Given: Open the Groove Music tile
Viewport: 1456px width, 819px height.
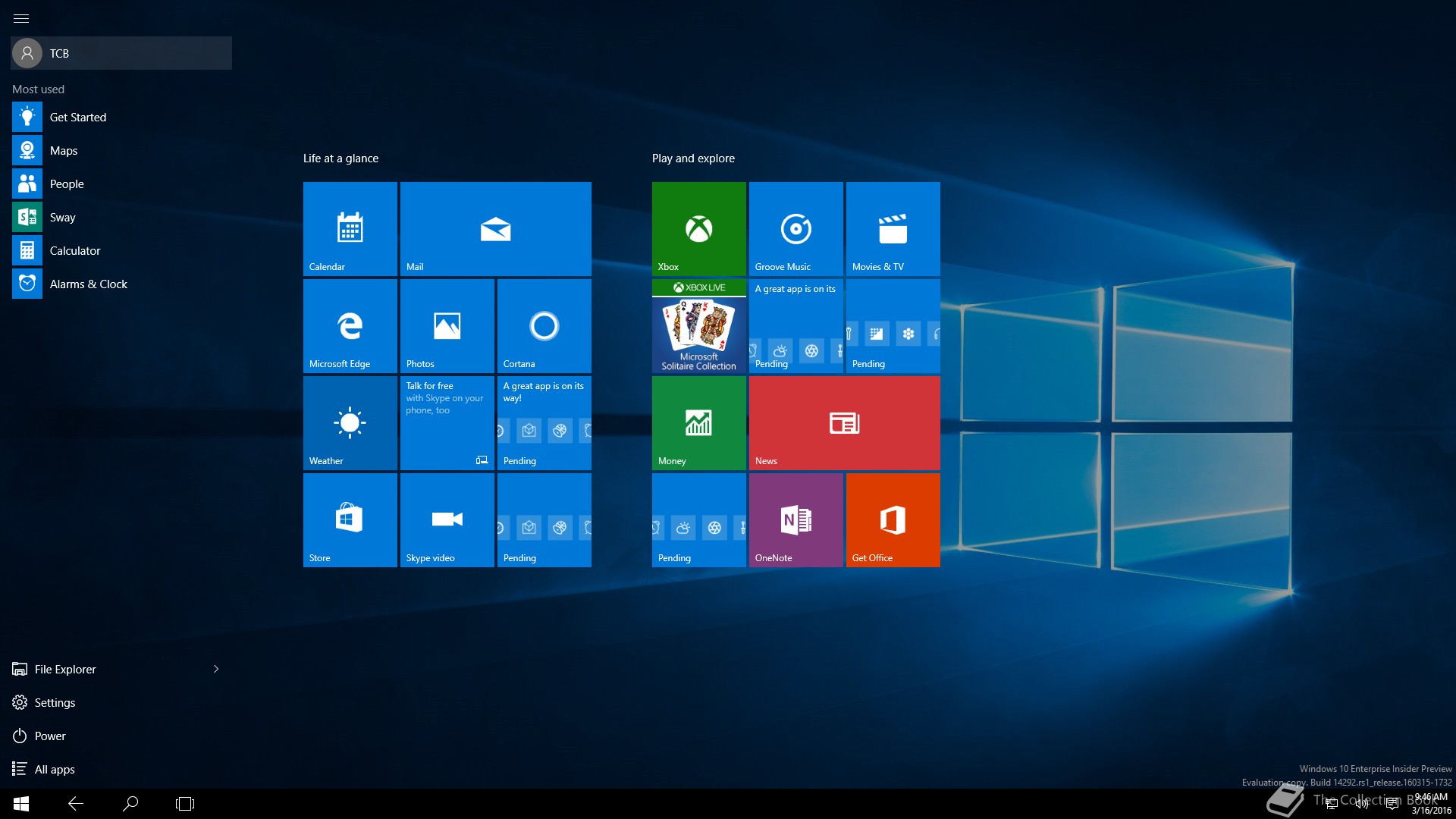Looking at the screenshot, I should click(x=796, y=229).
